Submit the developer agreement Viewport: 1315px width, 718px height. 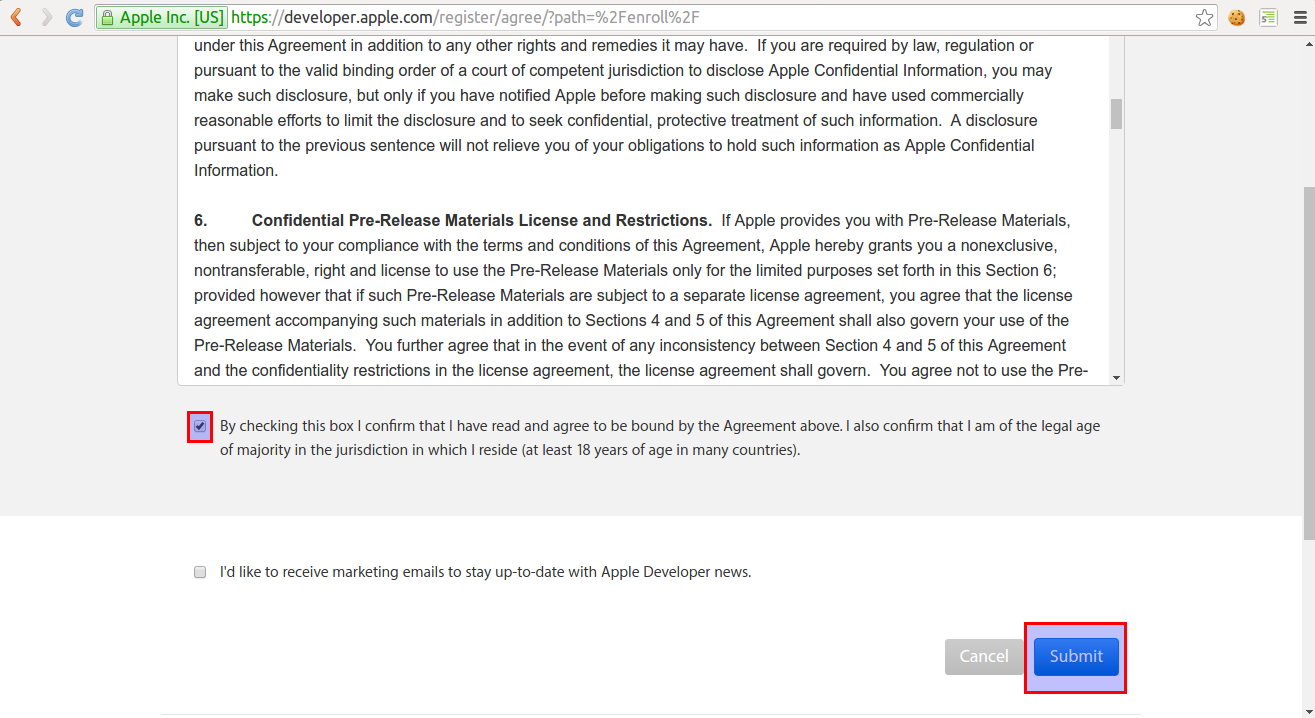click(x=1075, y=656)
